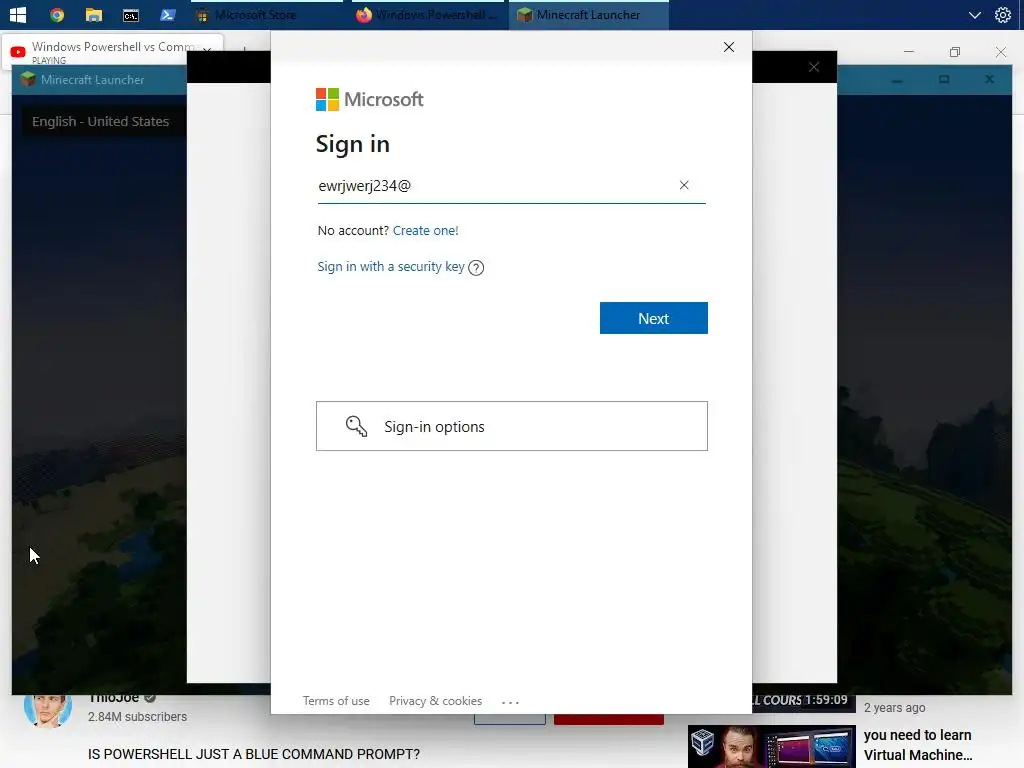This screenshot has height=768, width=1024.
Task: Clear the email field with X icon
Action: point(684,185)
